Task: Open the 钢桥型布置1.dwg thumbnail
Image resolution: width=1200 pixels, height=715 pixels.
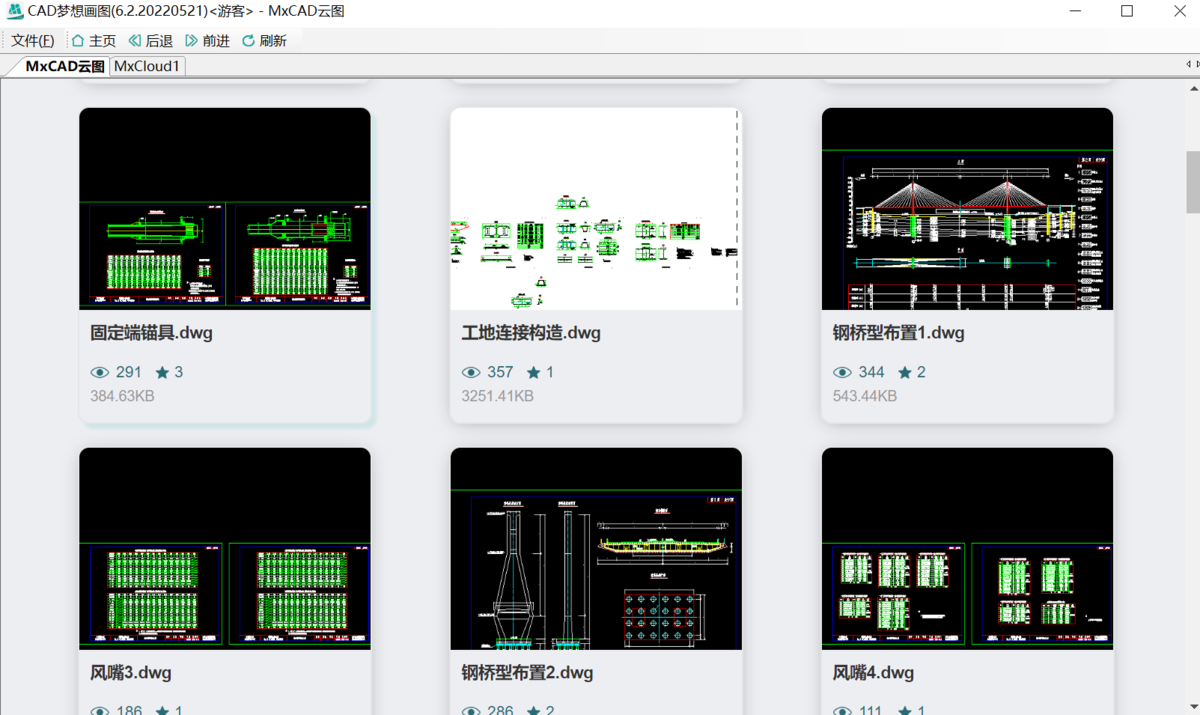Action: 967,209
